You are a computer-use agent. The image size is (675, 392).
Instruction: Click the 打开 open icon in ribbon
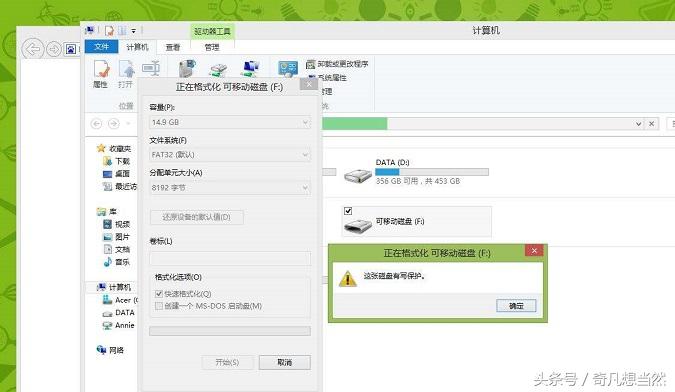tap(126, 74)
